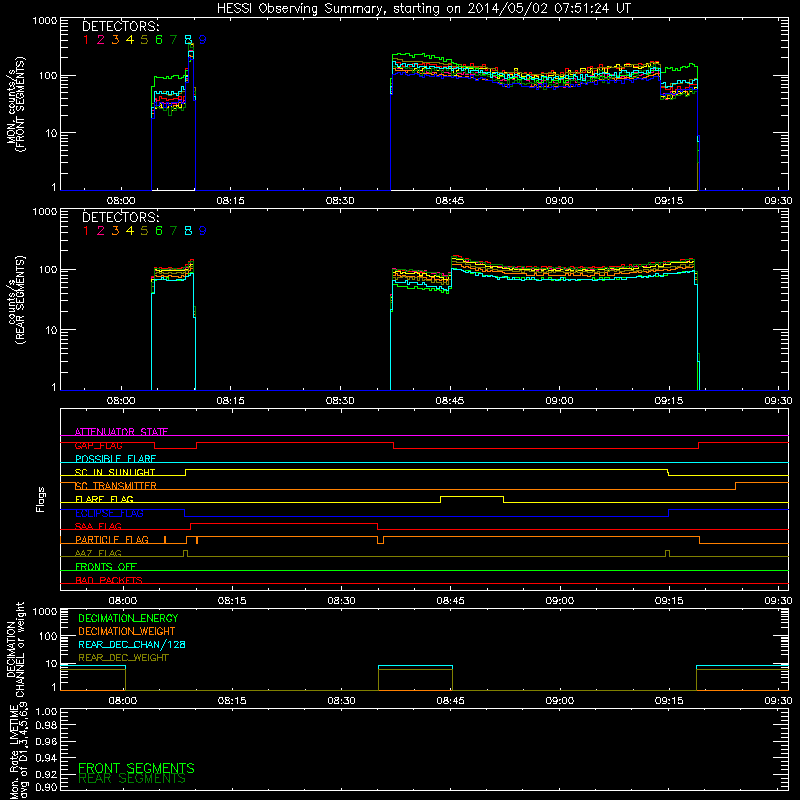Image resolution: width=800 pixels, height=800 pixels.
Task: Click the GAP_FLAG label
Action: (x=98, y=445)
